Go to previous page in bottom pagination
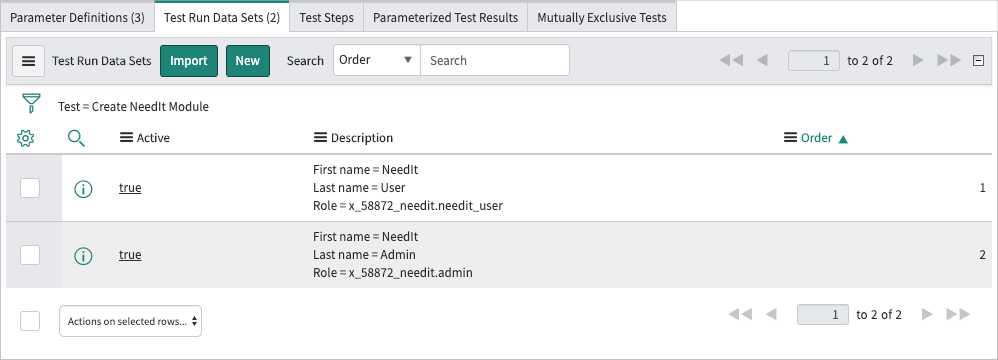Viewport: 998px width, 360px height. [771, 314]
